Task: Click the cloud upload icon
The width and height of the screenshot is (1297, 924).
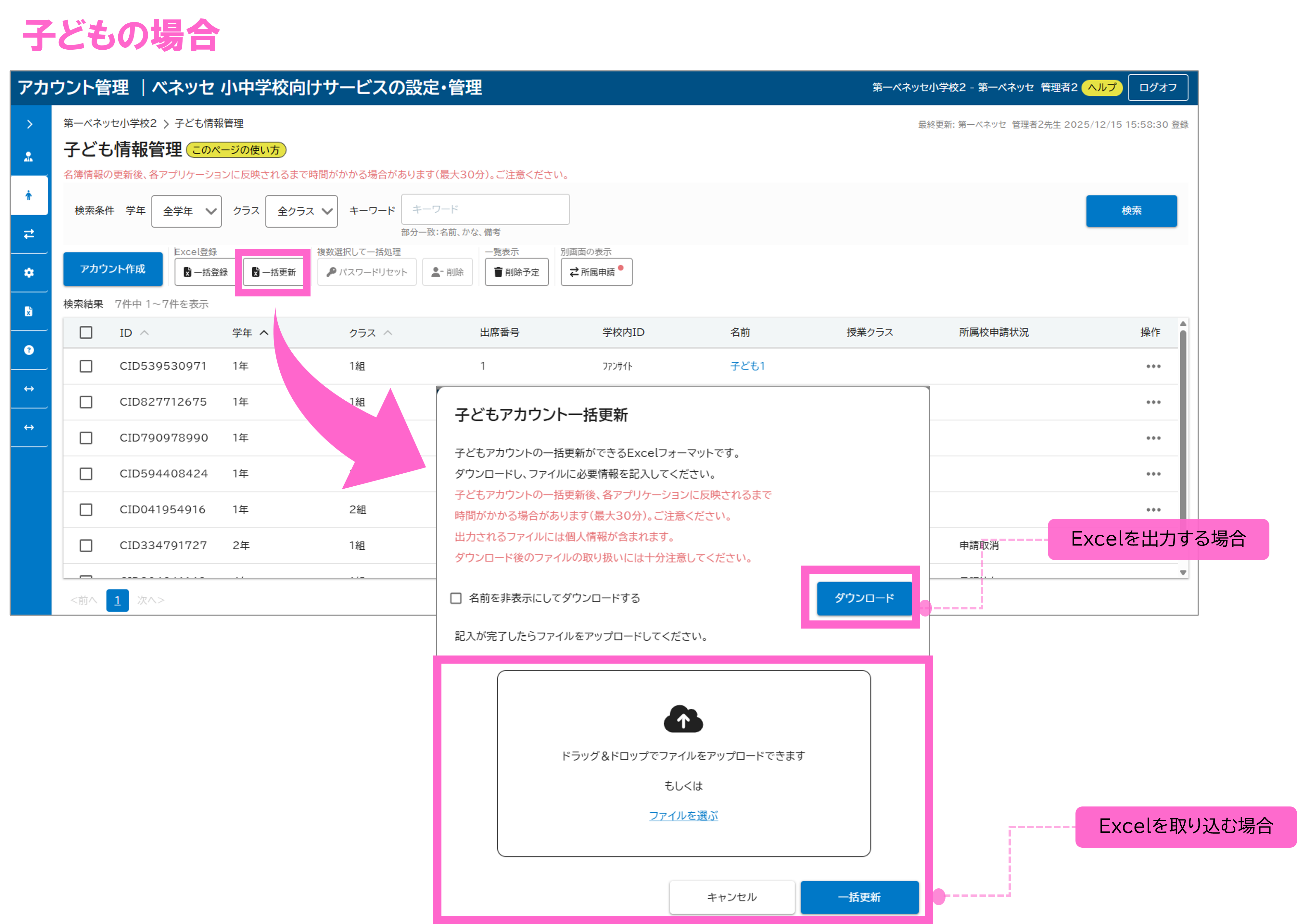Action: [x=683, y=719]
